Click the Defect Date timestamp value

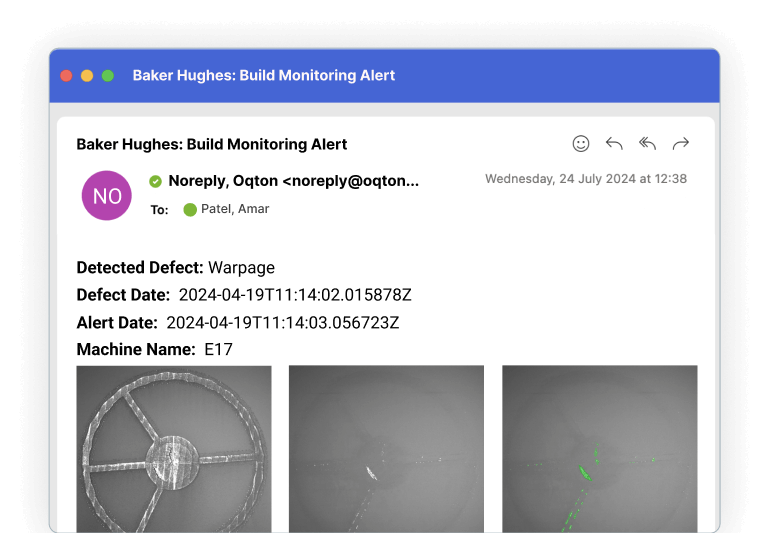(295, 295)
